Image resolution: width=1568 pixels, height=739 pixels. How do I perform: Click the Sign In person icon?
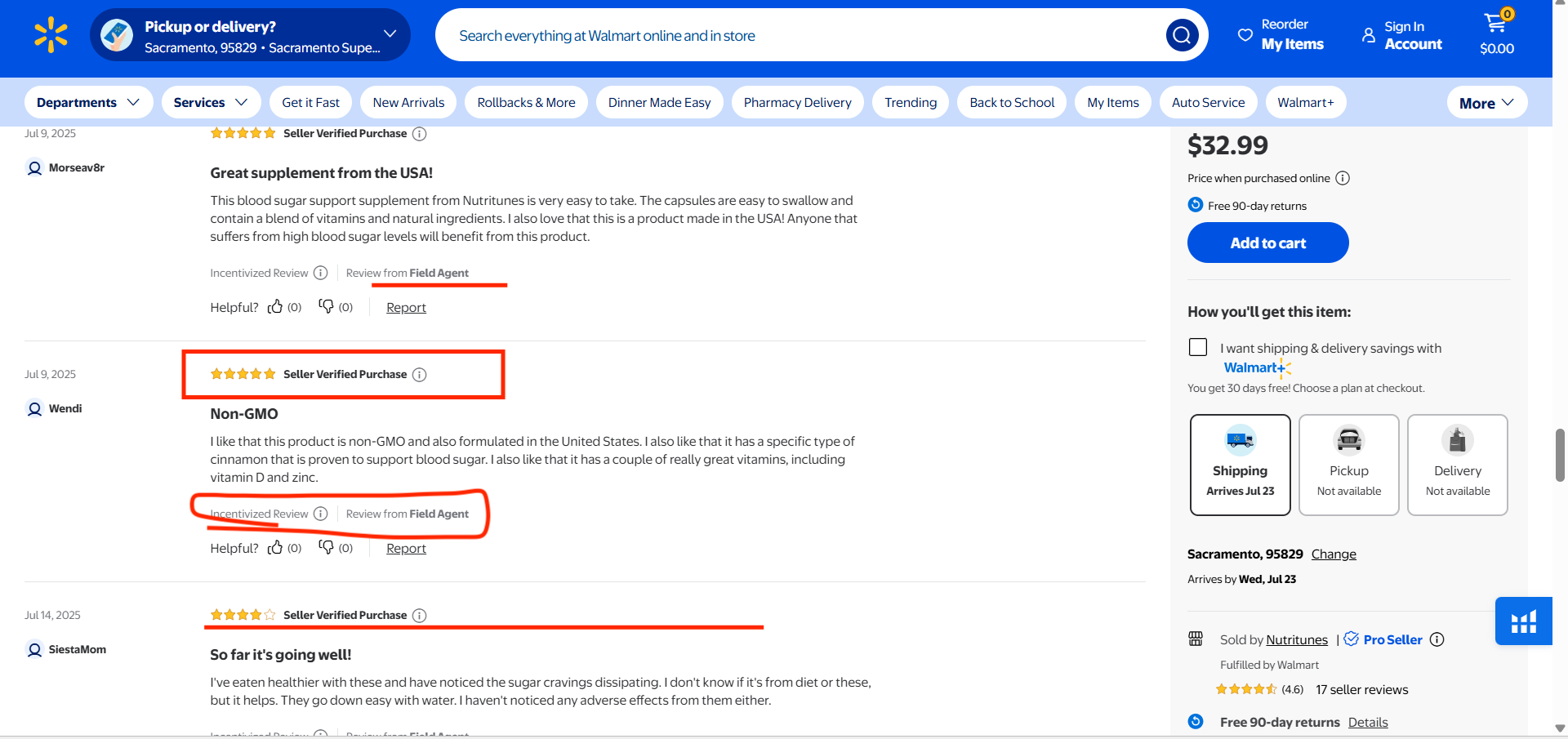(1369, 35)
